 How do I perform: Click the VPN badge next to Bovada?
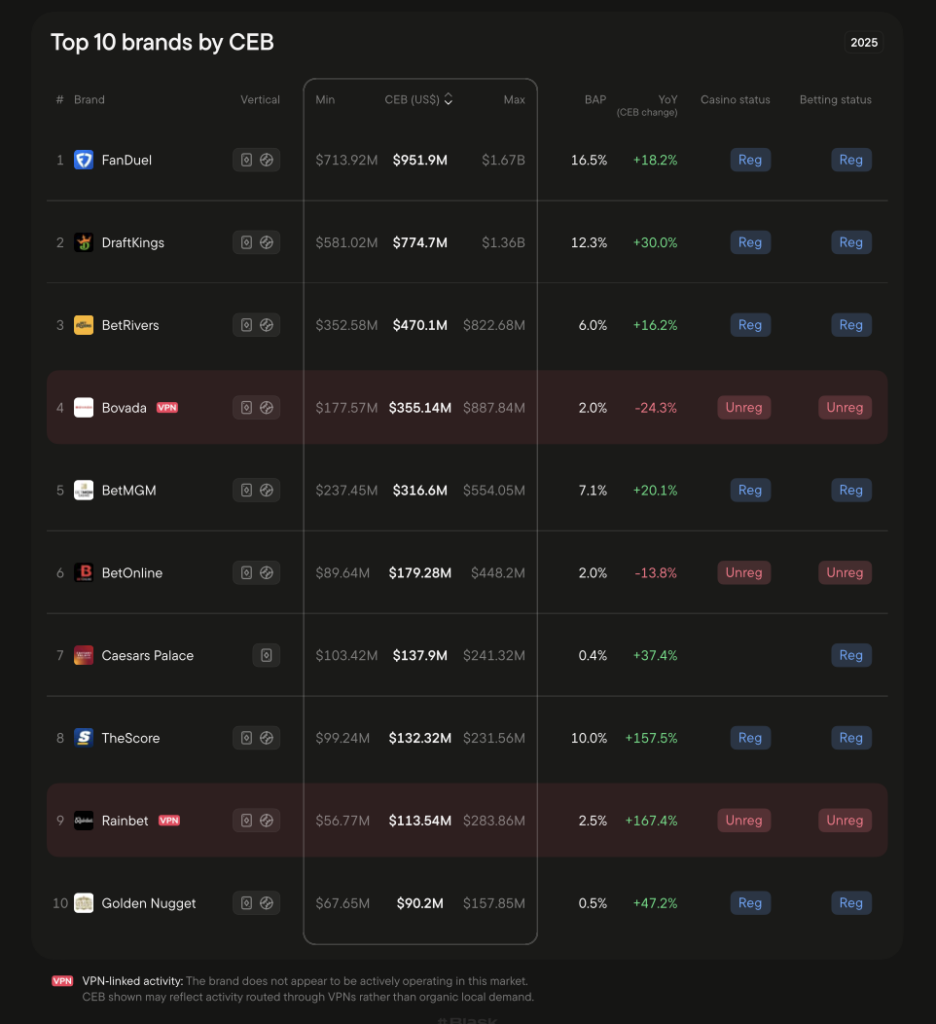point(167,408)
